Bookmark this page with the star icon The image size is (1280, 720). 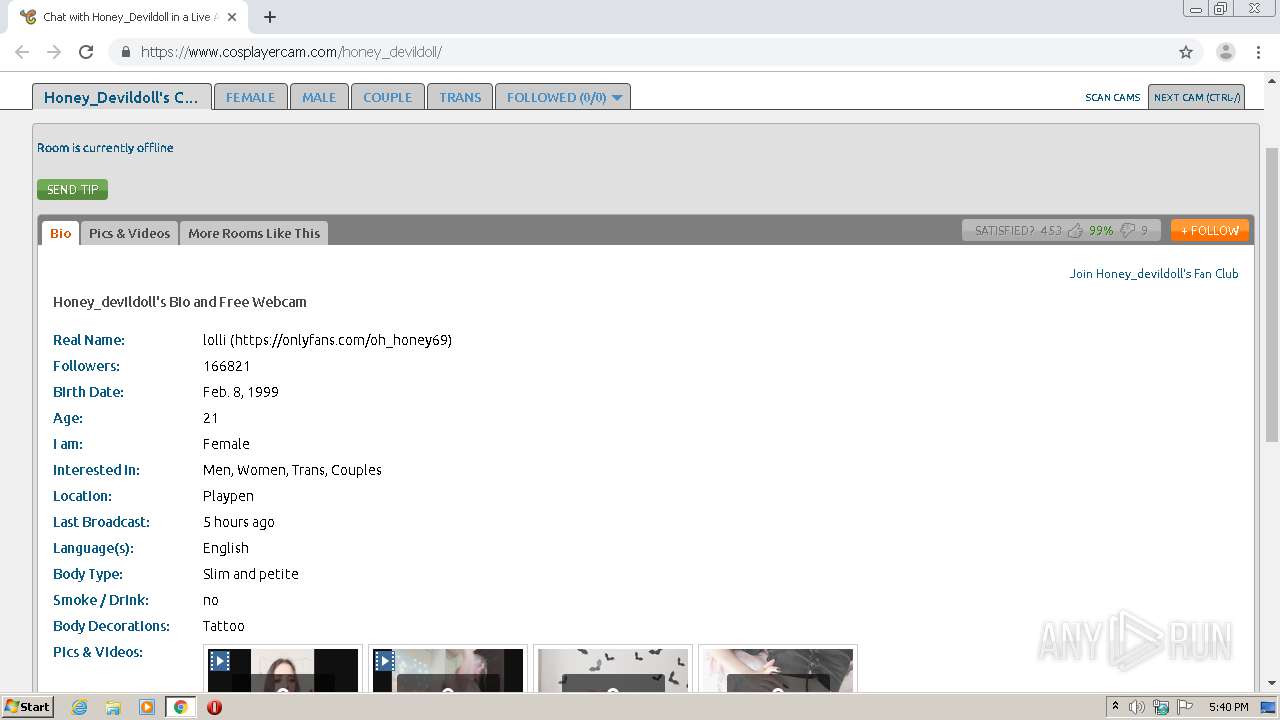(1186, 52)
